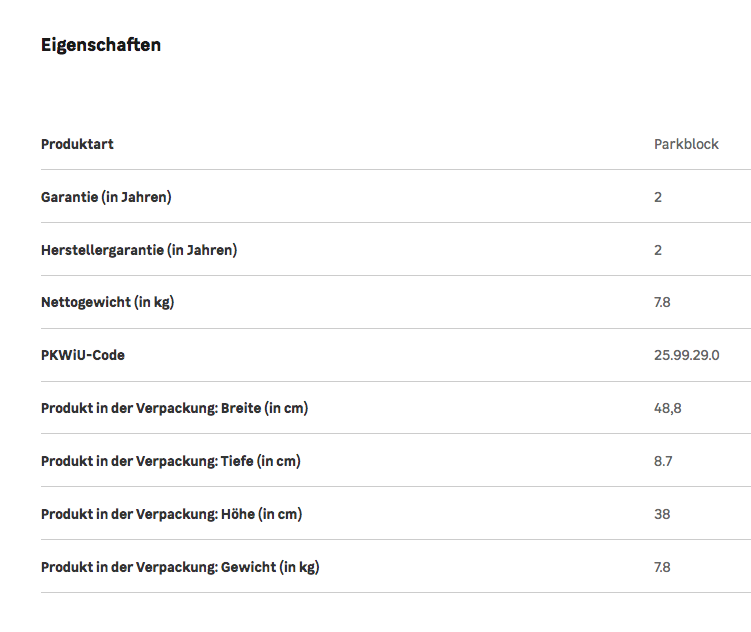Select the Höhe value 38

pyautogui.click(x=662, y=514)
